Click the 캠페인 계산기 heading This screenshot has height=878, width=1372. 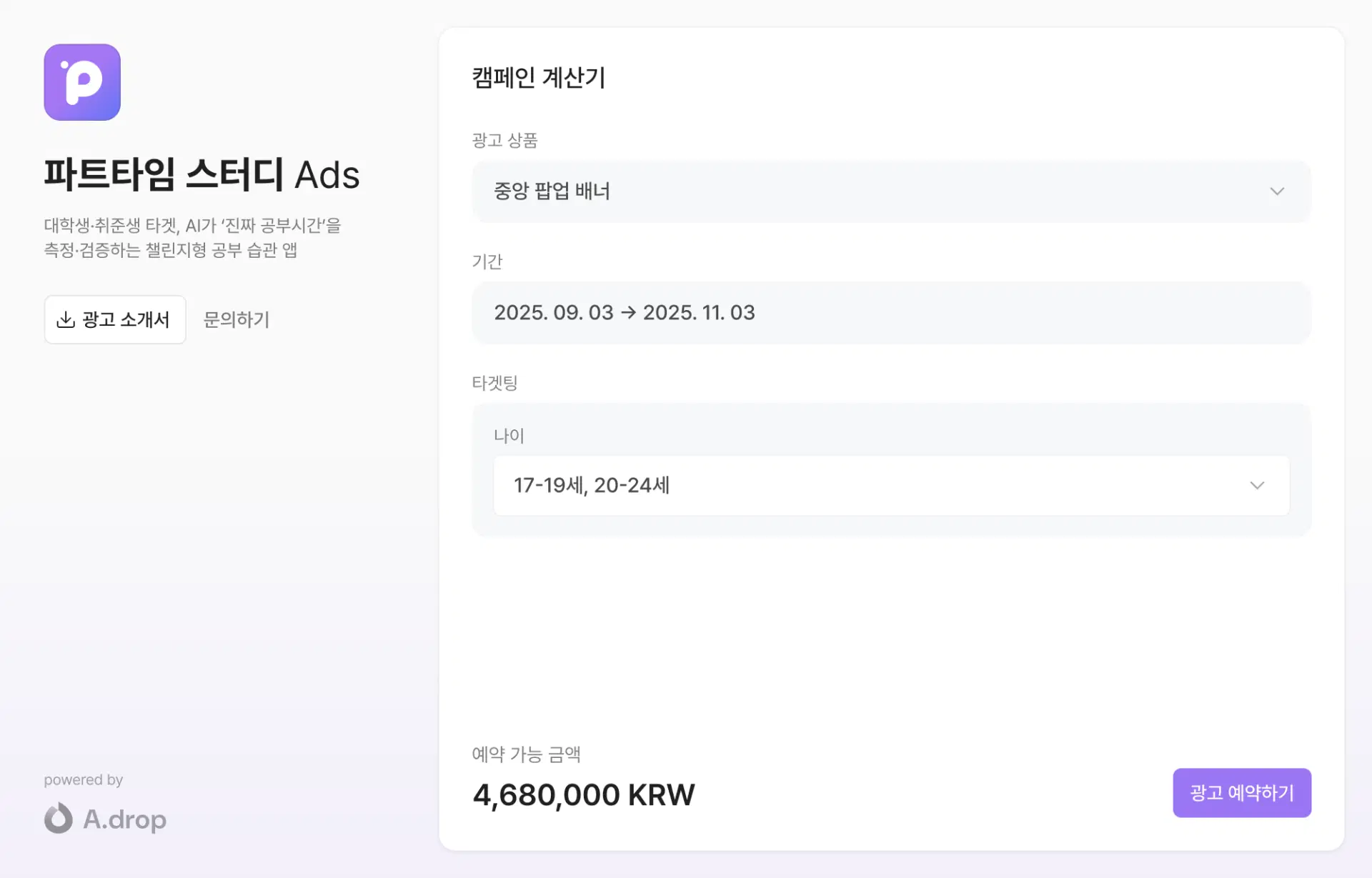[x=539, y=77]
